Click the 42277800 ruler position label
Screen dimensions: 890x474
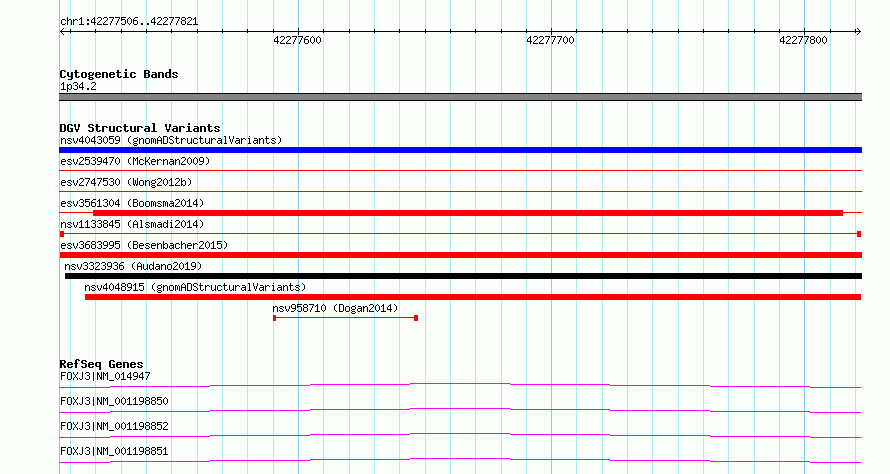pyautogui.click(x=803, y=40)
